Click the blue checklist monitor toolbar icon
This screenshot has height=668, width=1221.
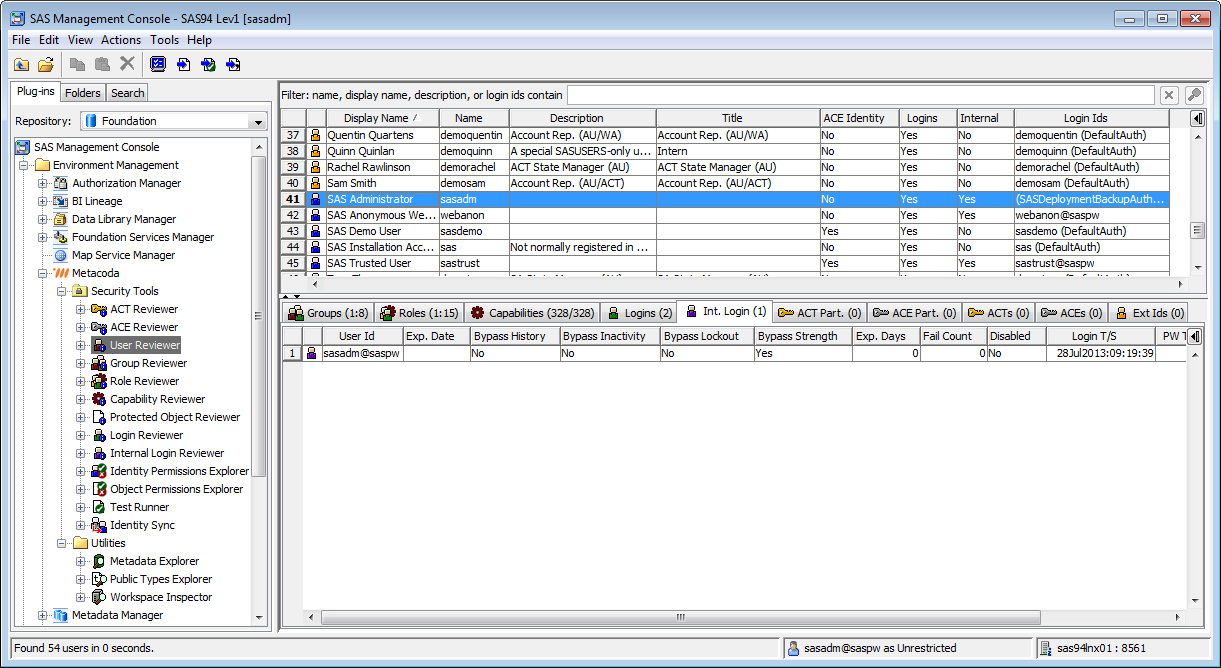click(x=158, y=64)
